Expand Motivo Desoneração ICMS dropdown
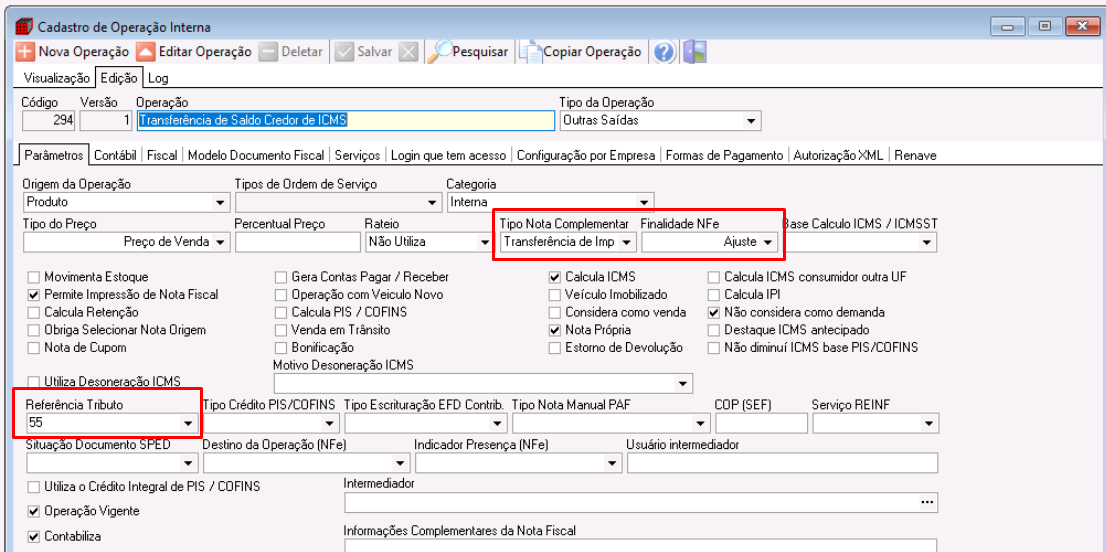Viewport: 1106px width, 552px height. tap(682, 384)
